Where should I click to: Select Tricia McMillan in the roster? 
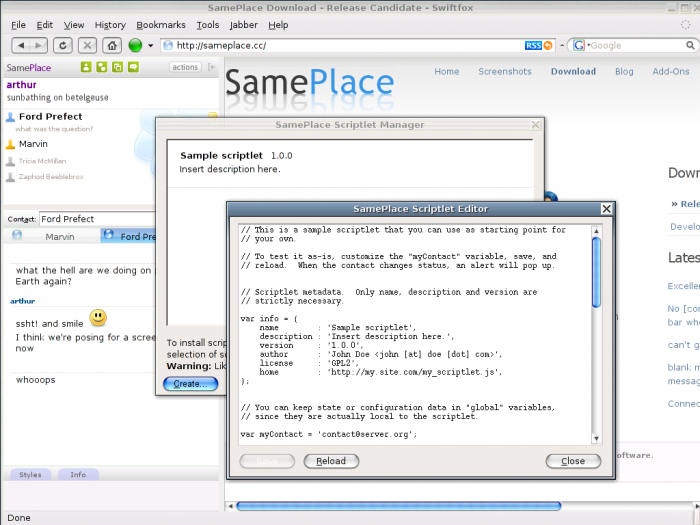pyautogui.click(x=42, y=161)
